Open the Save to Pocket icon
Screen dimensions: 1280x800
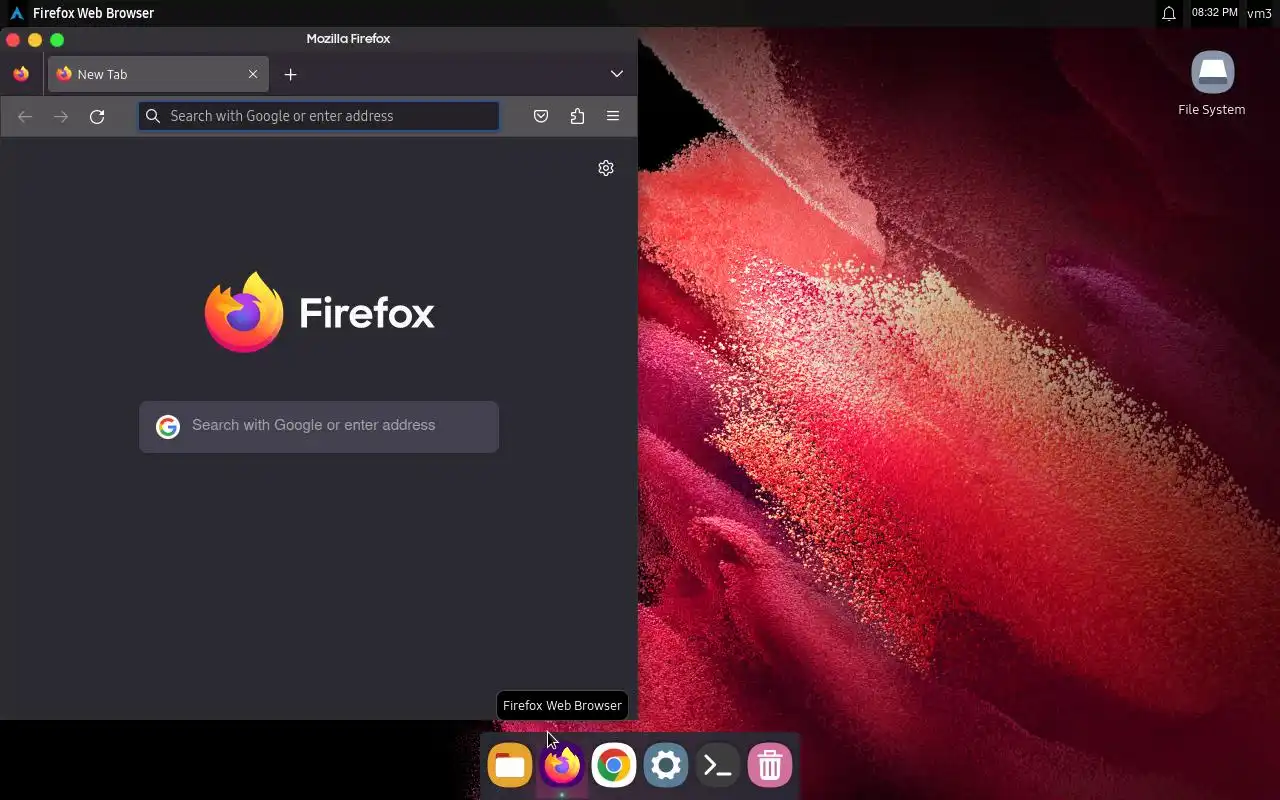[541, 116]
